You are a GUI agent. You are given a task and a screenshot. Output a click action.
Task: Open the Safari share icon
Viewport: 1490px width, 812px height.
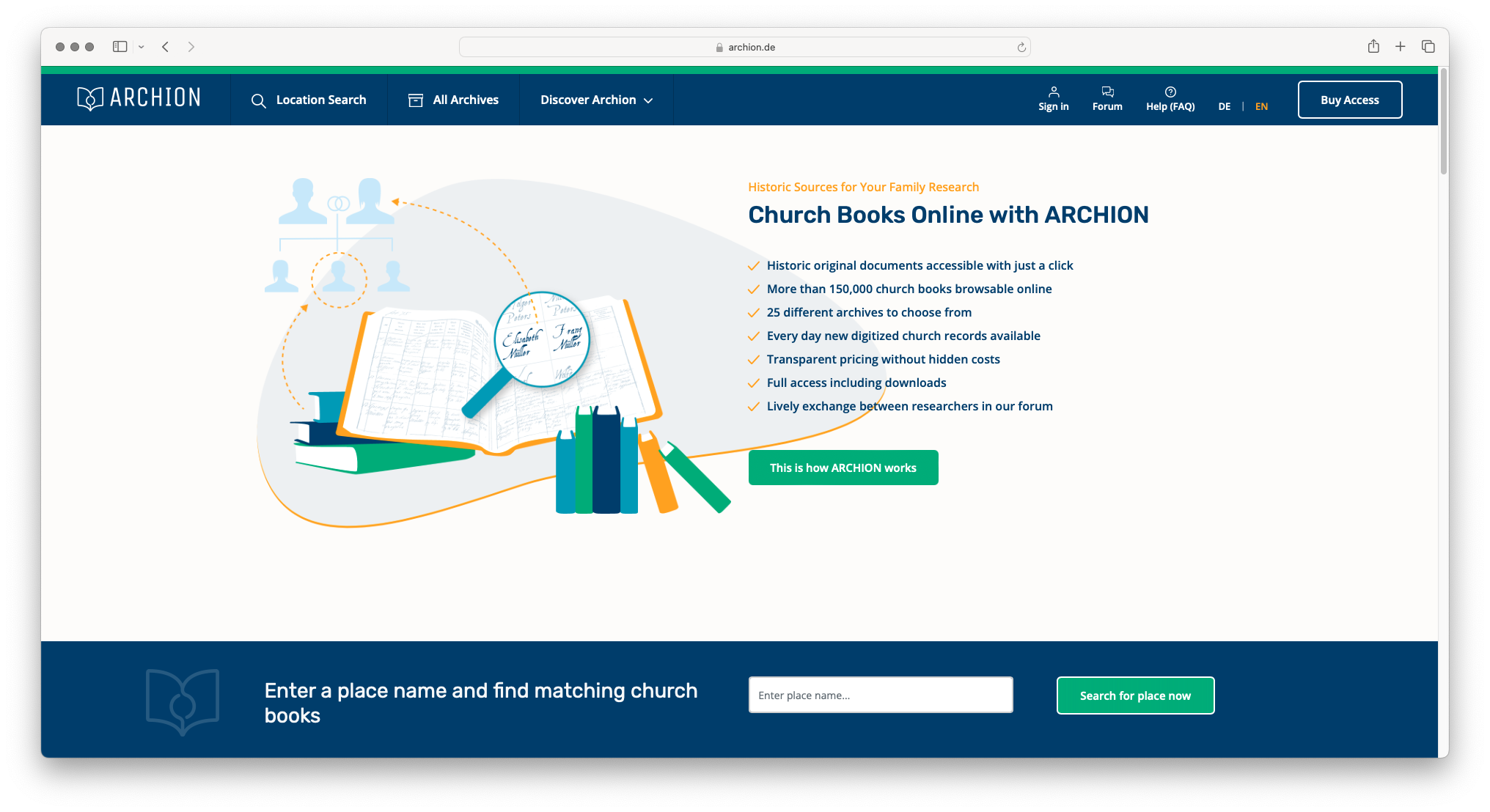tap(1373, 46)
